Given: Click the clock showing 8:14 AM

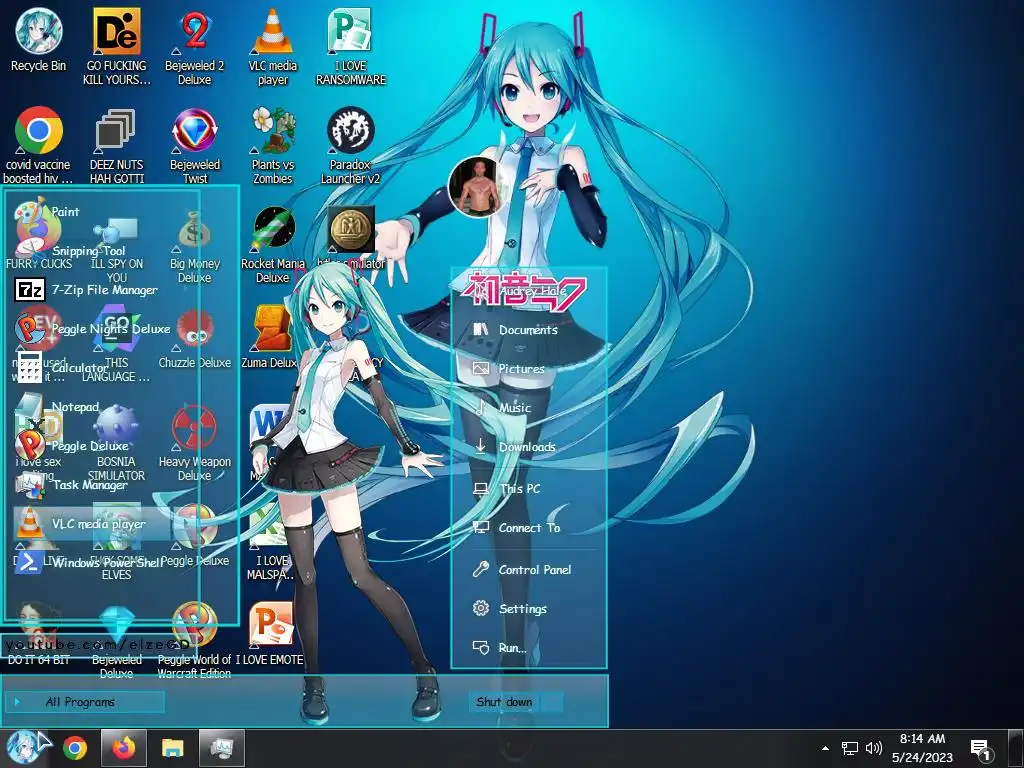Looking at the screenshot, I should [922, 748].
